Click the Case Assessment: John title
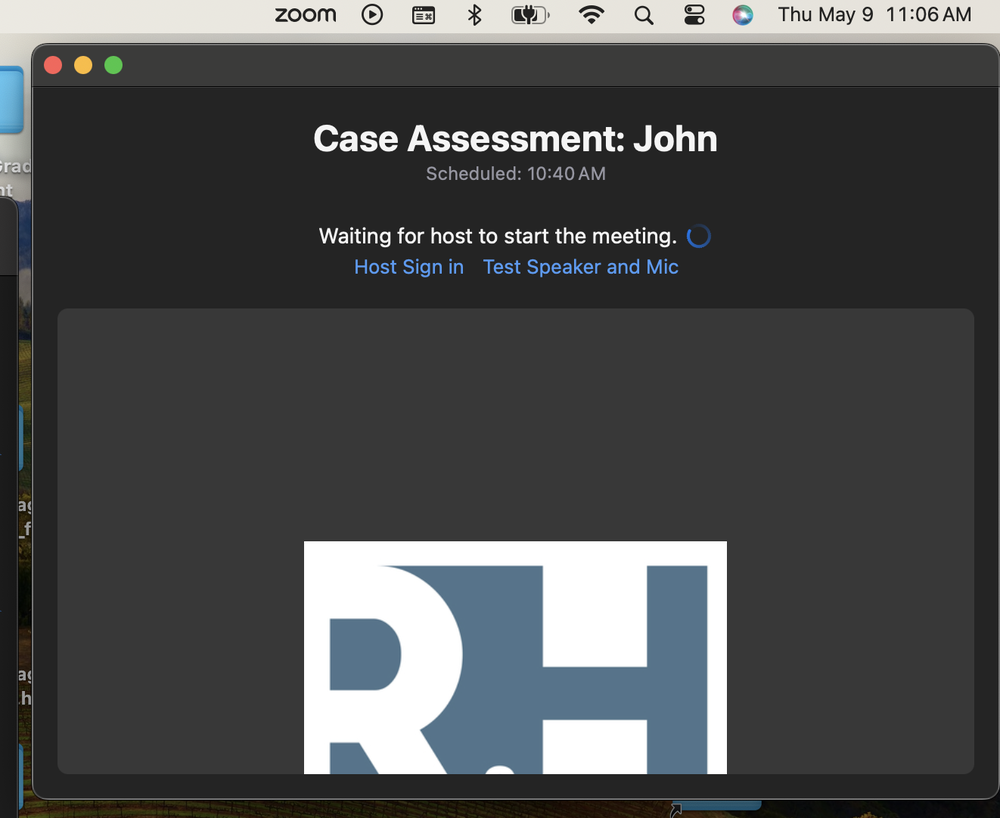Viewport: 1000px width, 818px height. [515, 139]
